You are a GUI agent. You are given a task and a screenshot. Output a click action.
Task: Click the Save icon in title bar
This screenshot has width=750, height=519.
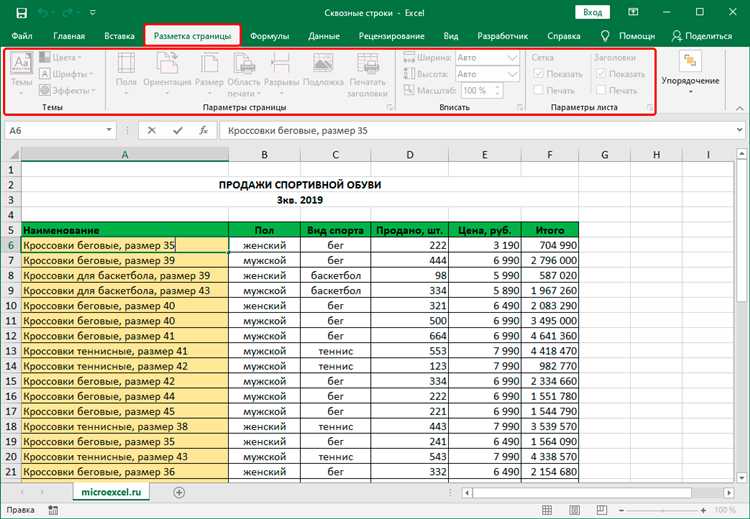point(22,13)
